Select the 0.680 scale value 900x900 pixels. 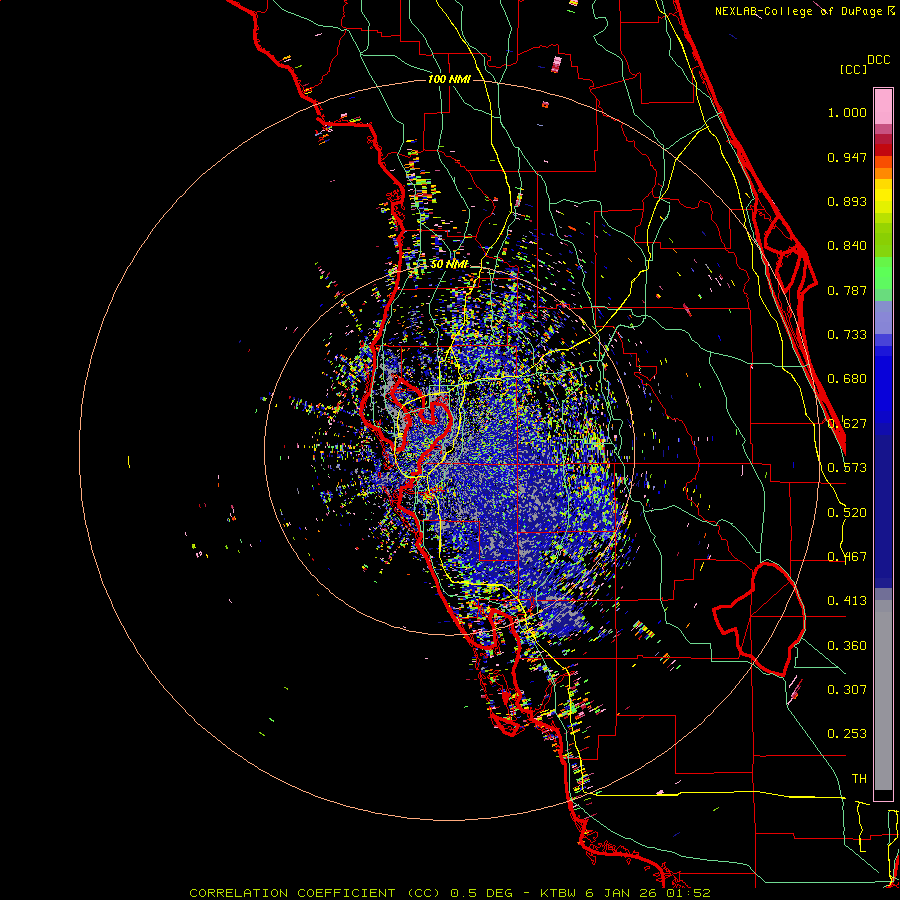click(x=847, y=379)
